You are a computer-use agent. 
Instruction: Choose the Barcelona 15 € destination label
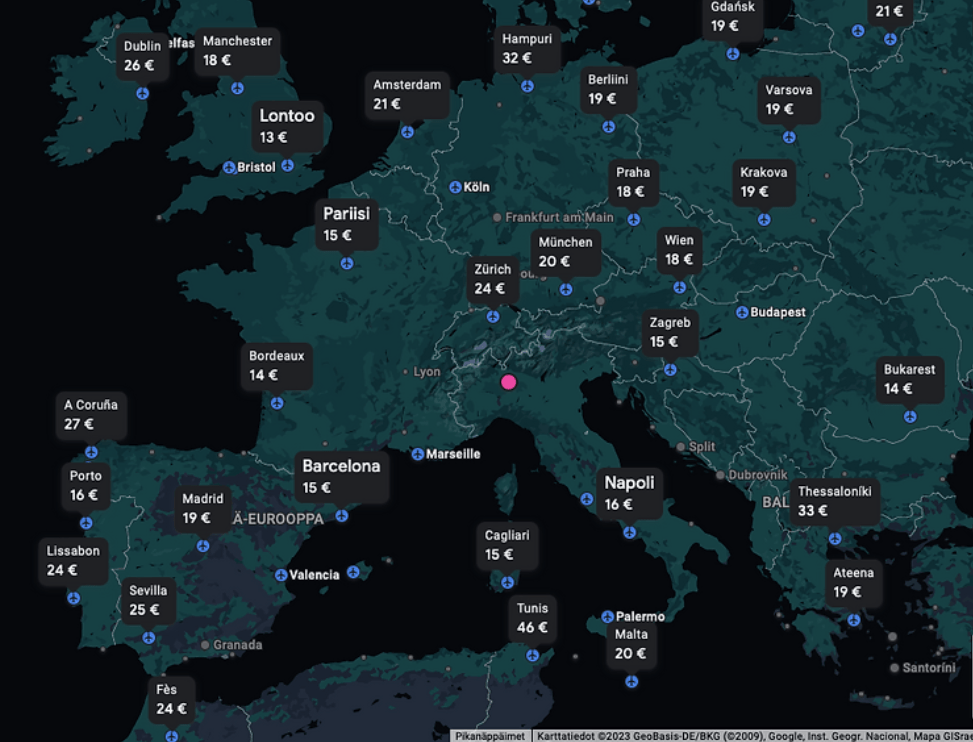341,476
